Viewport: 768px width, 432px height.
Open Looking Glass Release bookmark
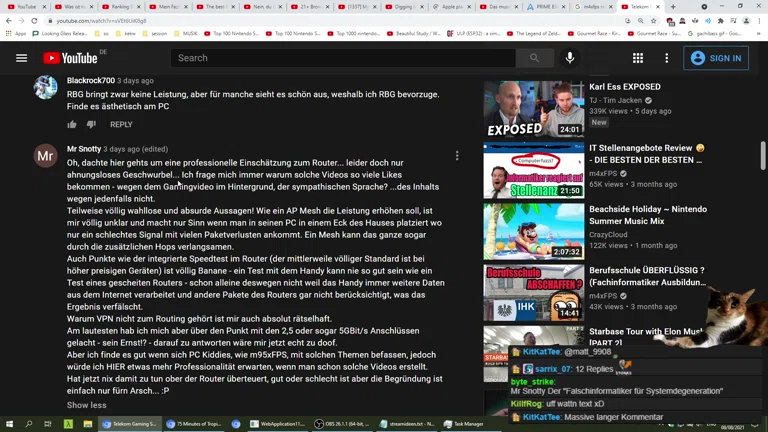click(60, 33)
